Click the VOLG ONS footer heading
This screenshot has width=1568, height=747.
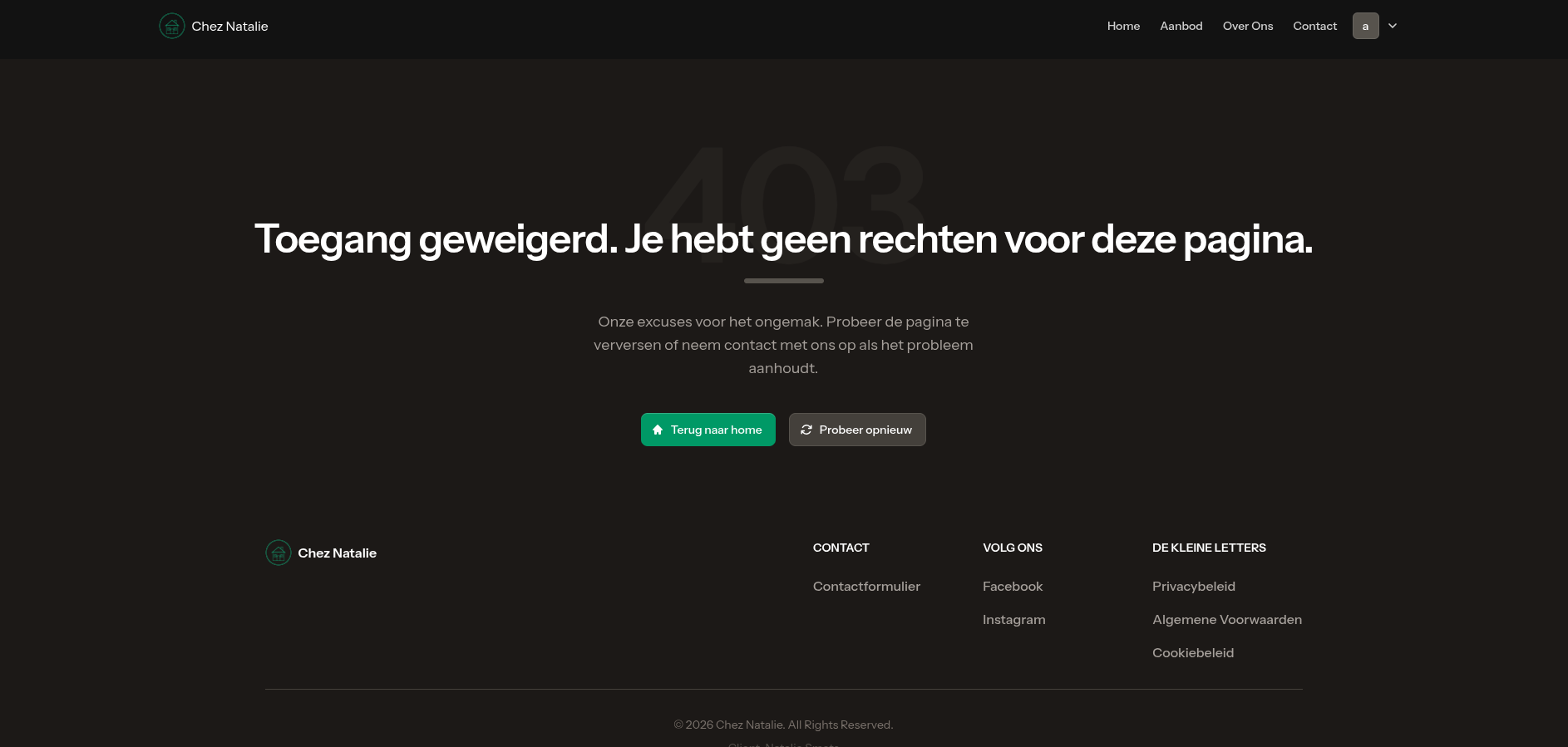tap(1013, 548)
